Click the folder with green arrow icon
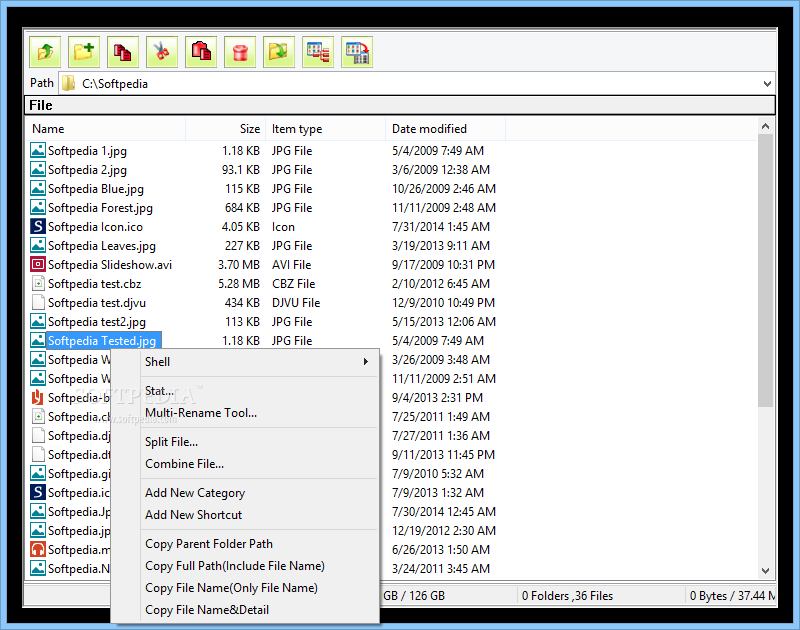This screenshot has height=630, width=800. (x=279, y=52)
